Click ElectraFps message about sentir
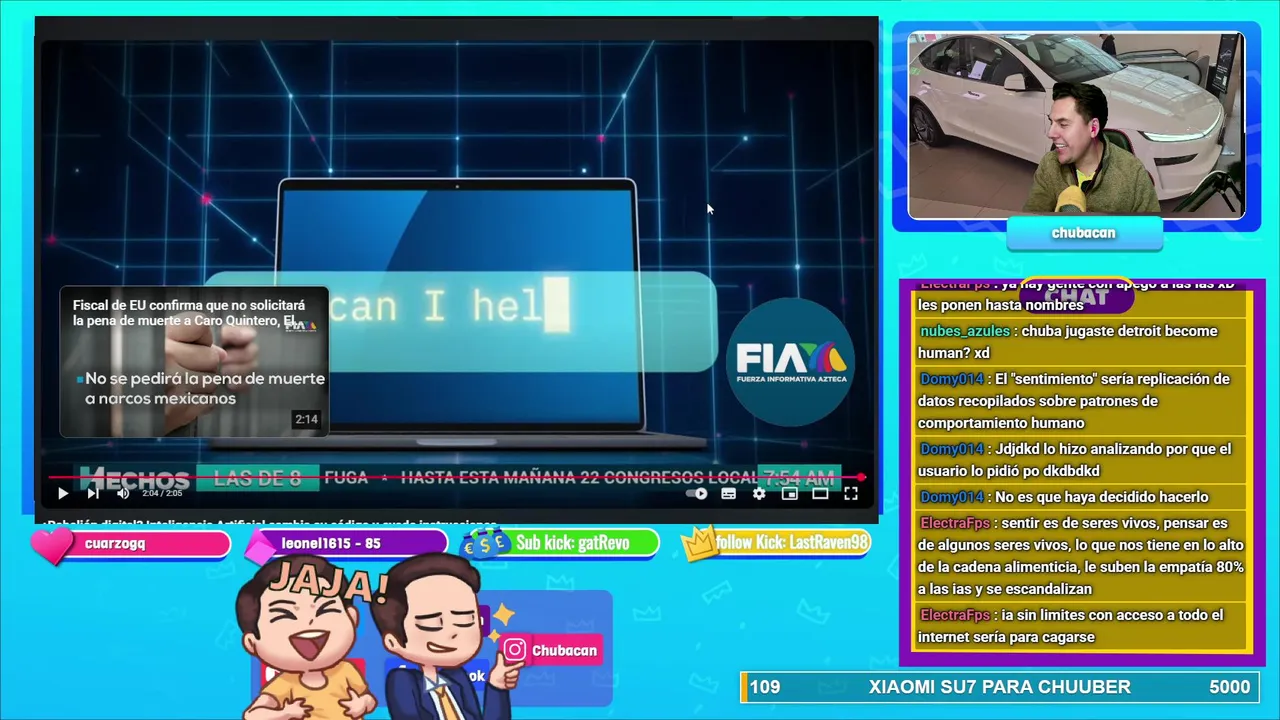 1080,557
